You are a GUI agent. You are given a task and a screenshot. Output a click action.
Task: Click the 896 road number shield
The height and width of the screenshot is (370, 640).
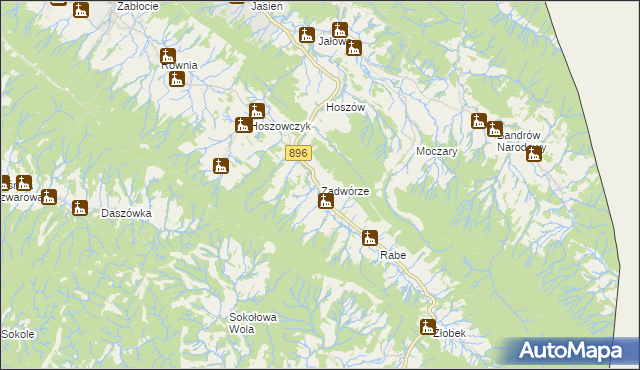coord(298,153)
